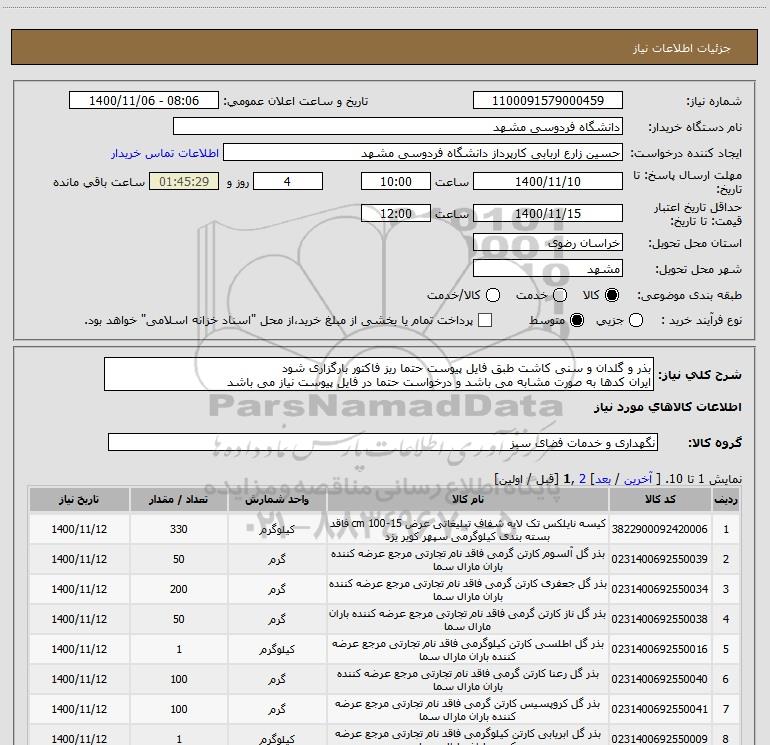Click the response time field 10:00
The width and height of the screenshot is (770, 745).
396,181
